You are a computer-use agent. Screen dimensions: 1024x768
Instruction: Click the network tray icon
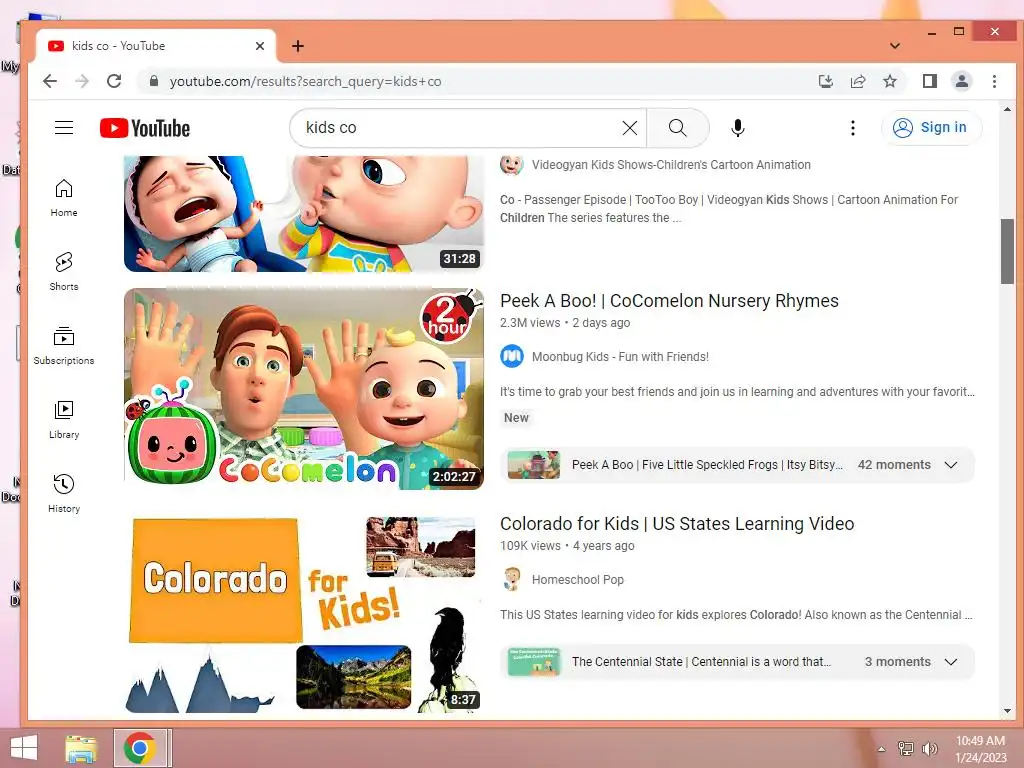pyautogui.click(x=905, y=748)
